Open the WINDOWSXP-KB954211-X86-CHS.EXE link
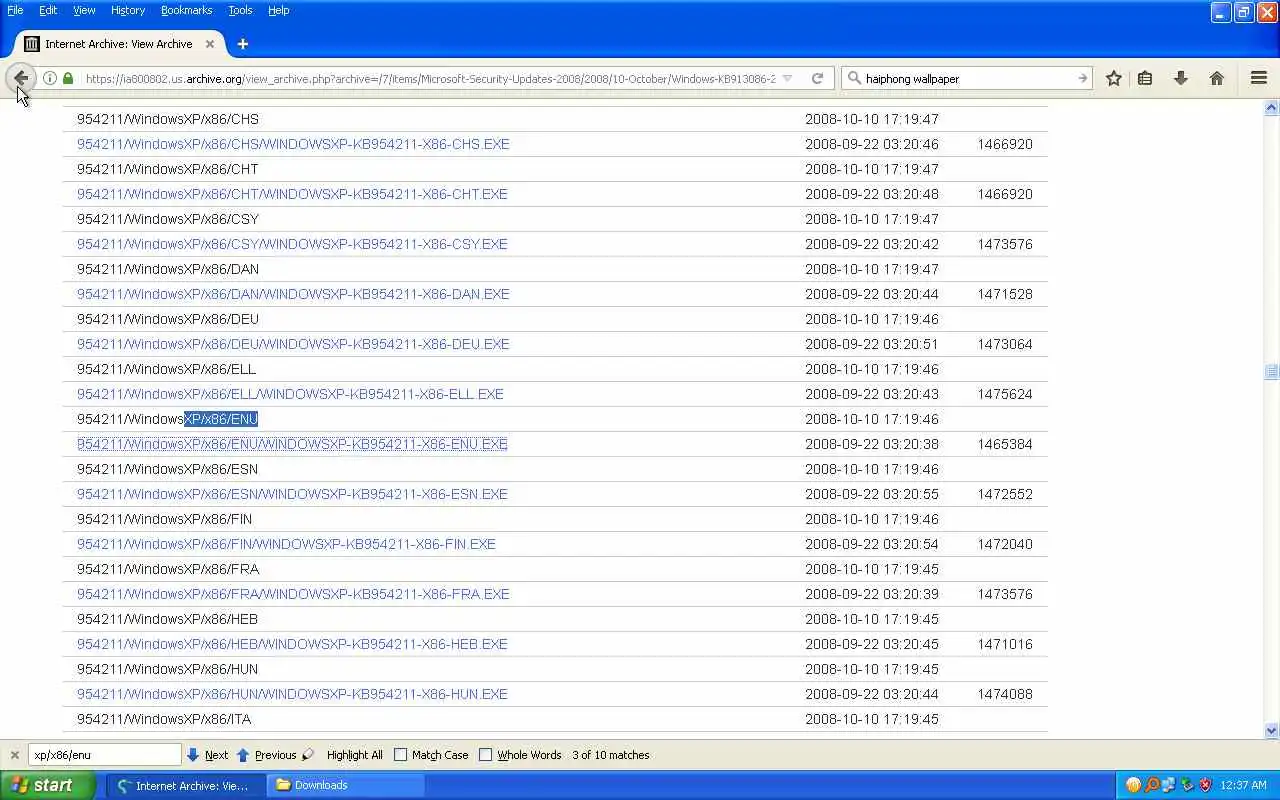1280x800 pixels. [293, 144]
